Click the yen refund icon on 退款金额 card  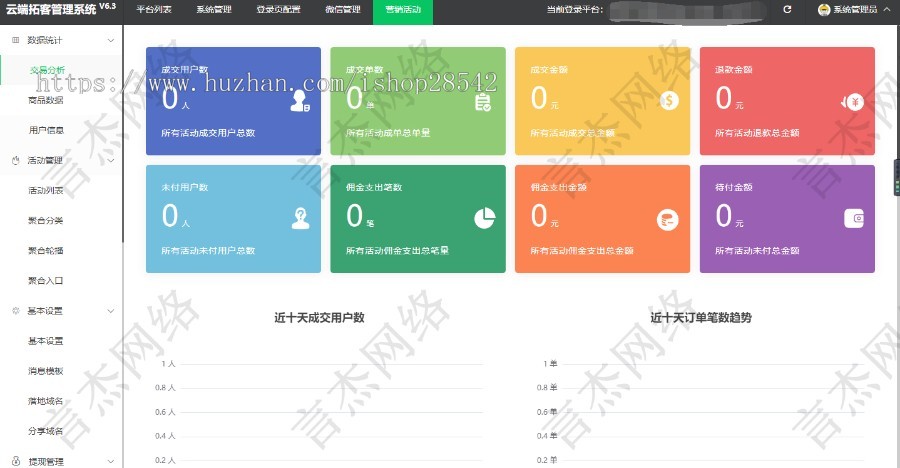[x=852, y=102]
